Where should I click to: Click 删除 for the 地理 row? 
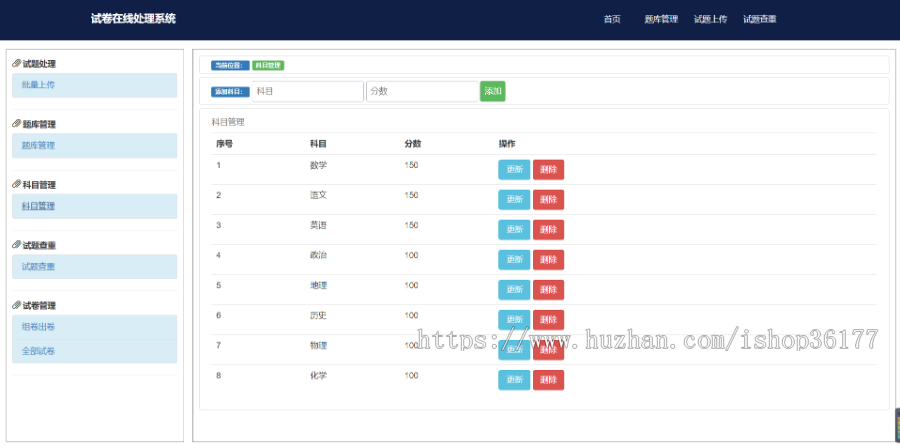549,290
